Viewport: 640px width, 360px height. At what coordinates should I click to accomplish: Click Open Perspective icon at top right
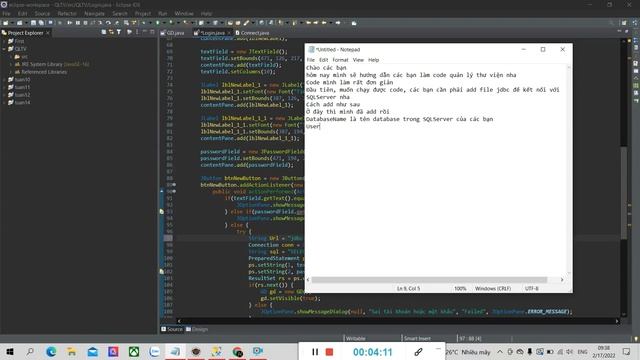624,23
